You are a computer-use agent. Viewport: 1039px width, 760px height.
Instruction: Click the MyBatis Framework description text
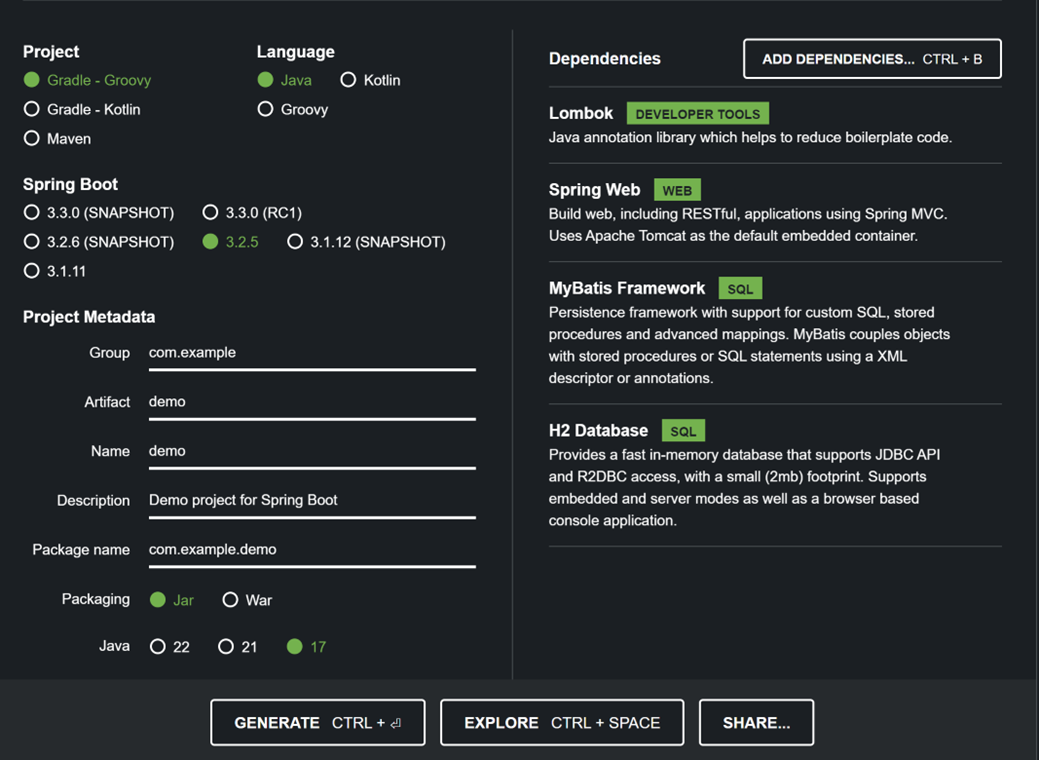coord(749,345)
